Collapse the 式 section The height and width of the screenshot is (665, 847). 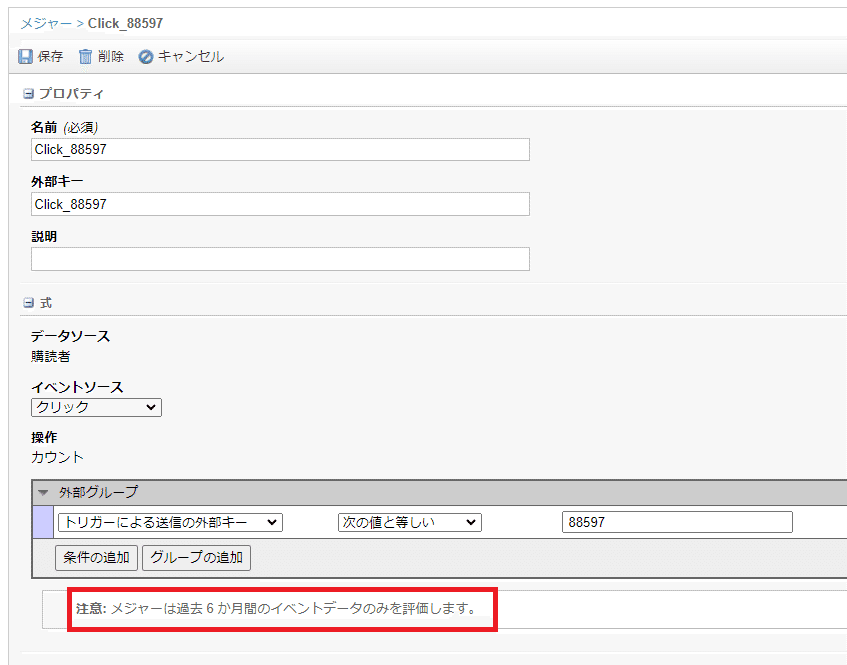(x=28, y=303)
